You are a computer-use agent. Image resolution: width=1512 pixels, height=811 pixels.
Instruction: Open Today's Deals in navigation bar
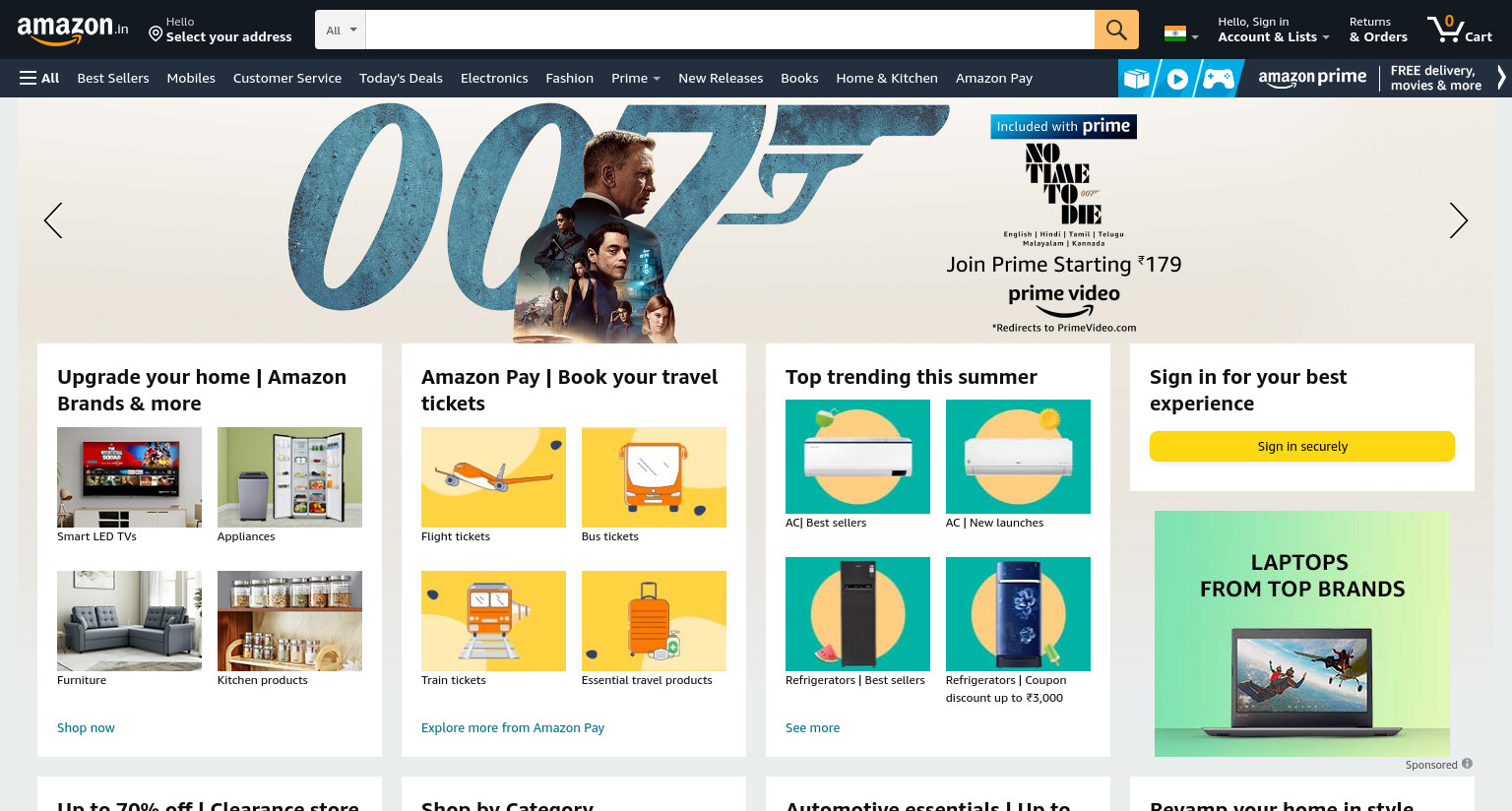[x=401, y=78]
